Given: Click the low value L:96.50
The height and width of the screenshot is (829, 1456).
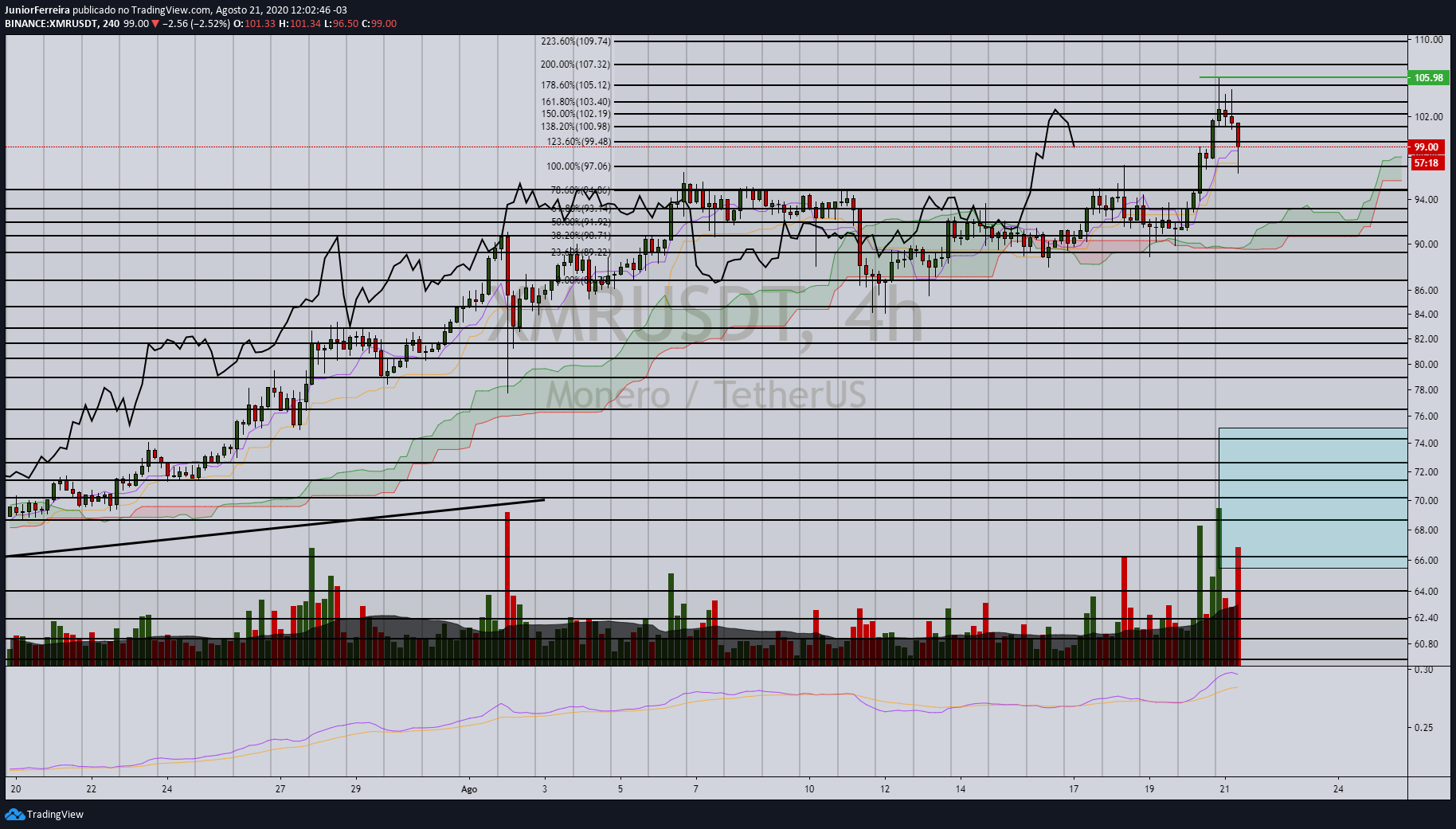Looking at the screenshot, I should coord(341,24).
